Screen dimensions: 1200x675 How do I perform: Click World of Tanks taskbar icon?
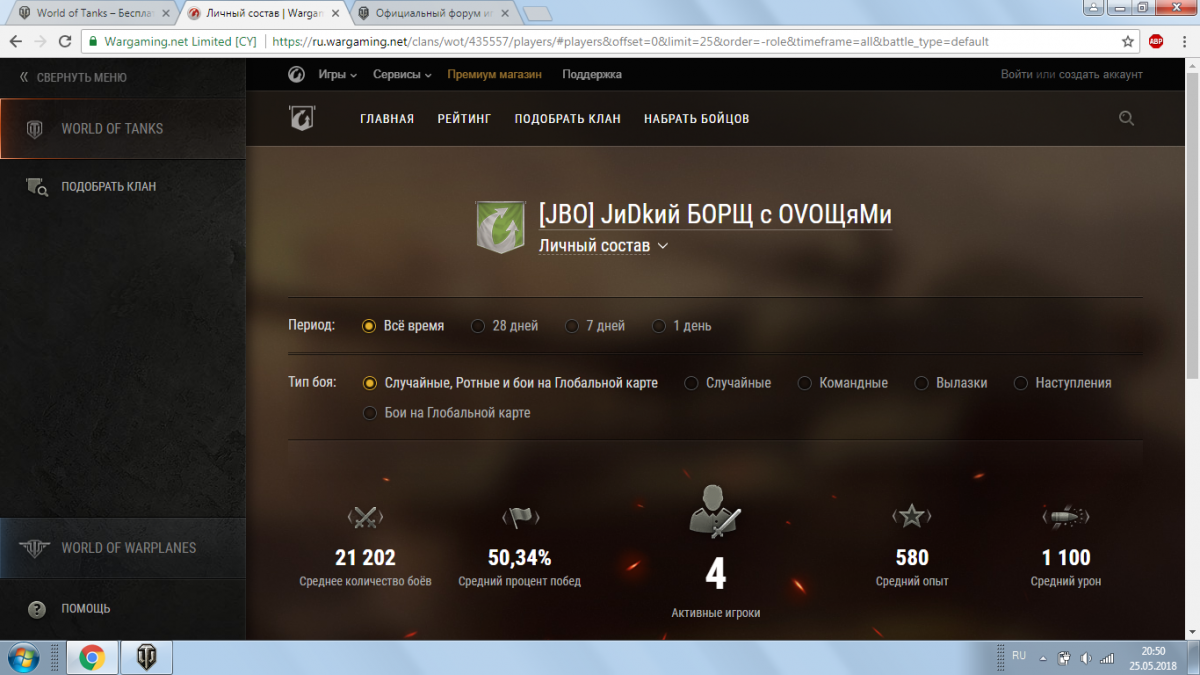(147, 658)
